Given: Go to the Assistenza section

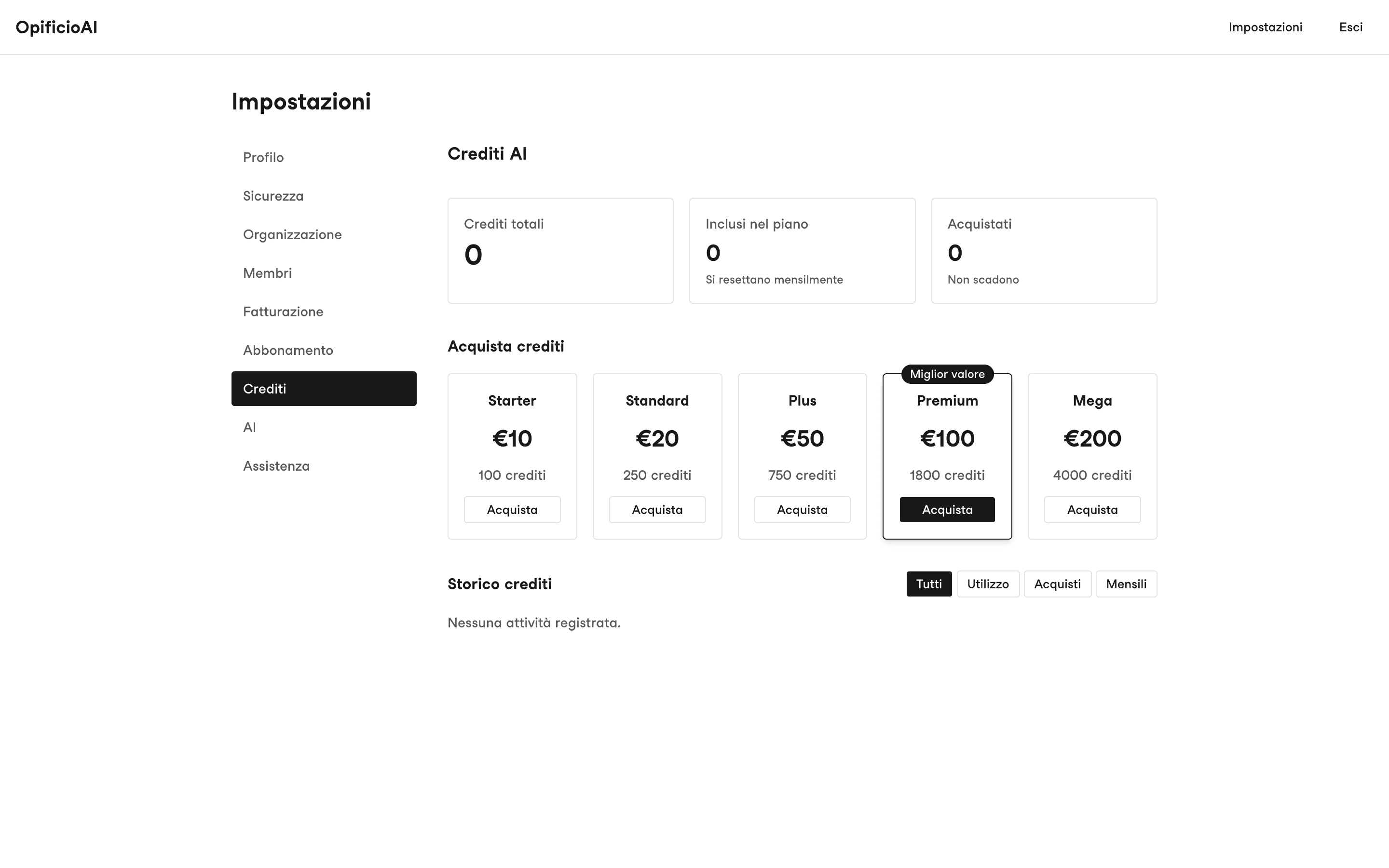Looking at the screenshot, I should click(x=324, y=466).
